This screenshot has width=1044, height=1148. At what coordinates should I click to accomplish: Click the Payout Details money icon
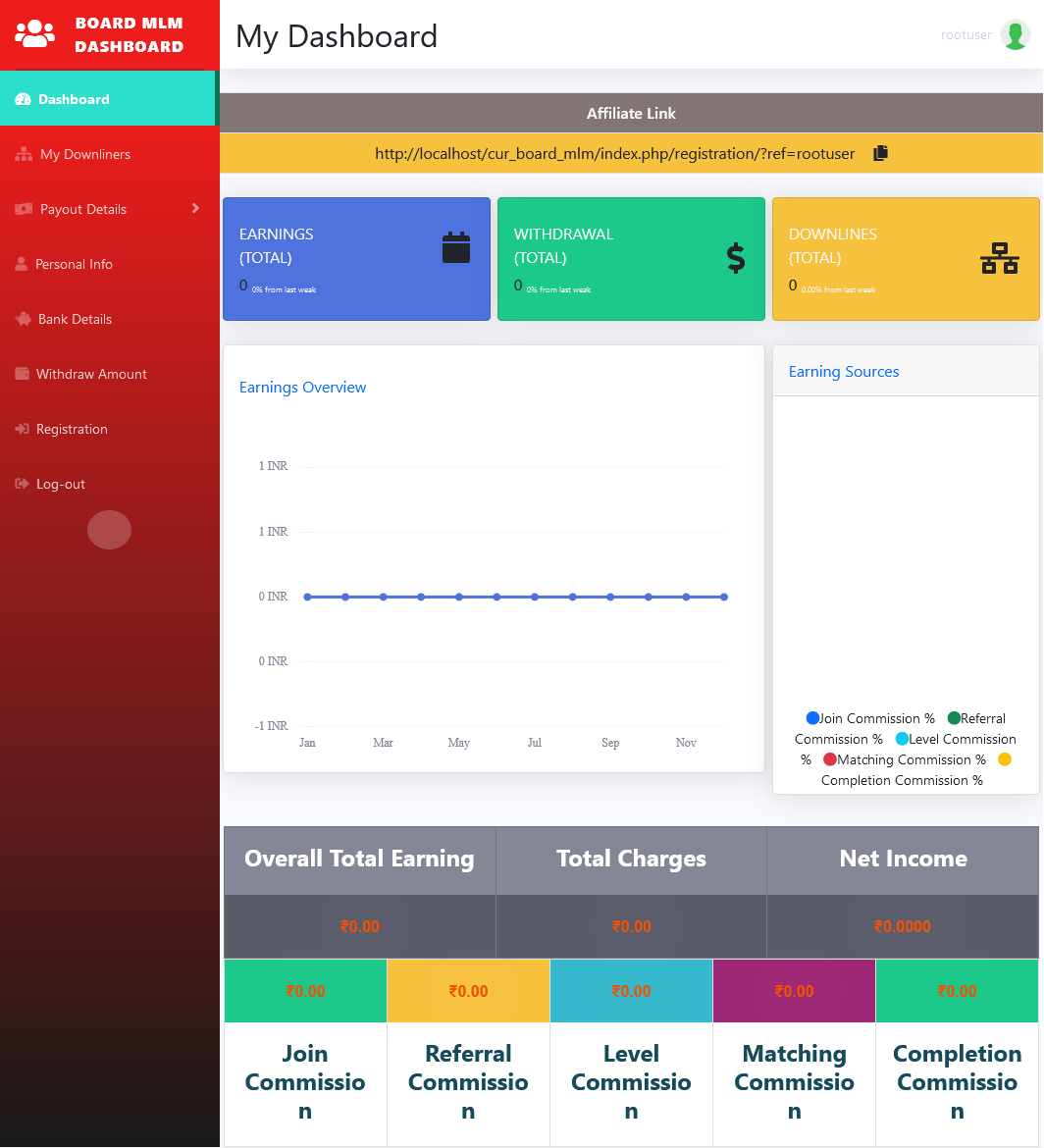point(24,209)
